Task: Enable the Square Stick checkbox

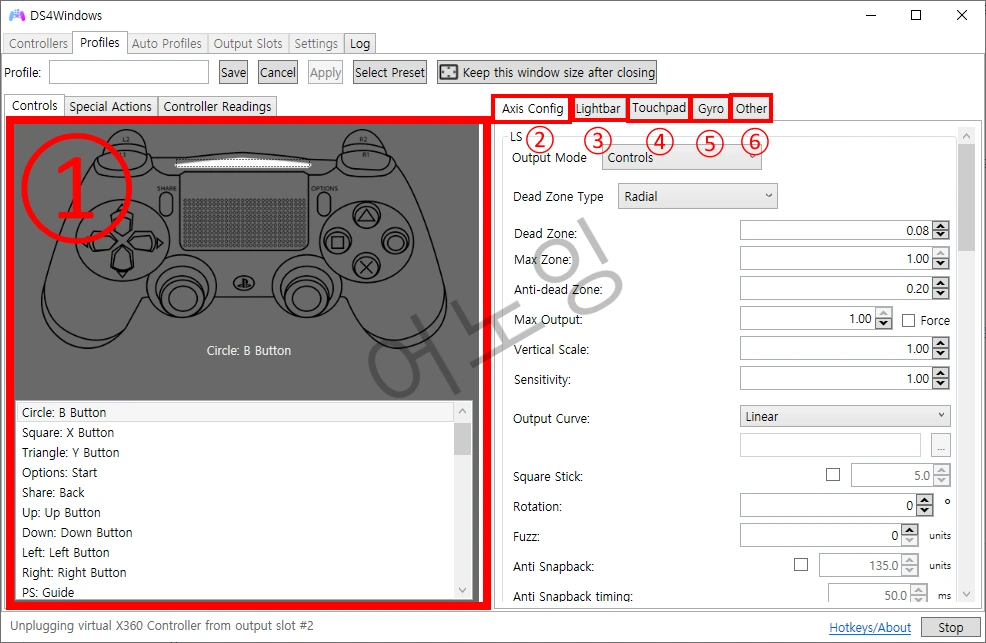Action: coord(833,475)
